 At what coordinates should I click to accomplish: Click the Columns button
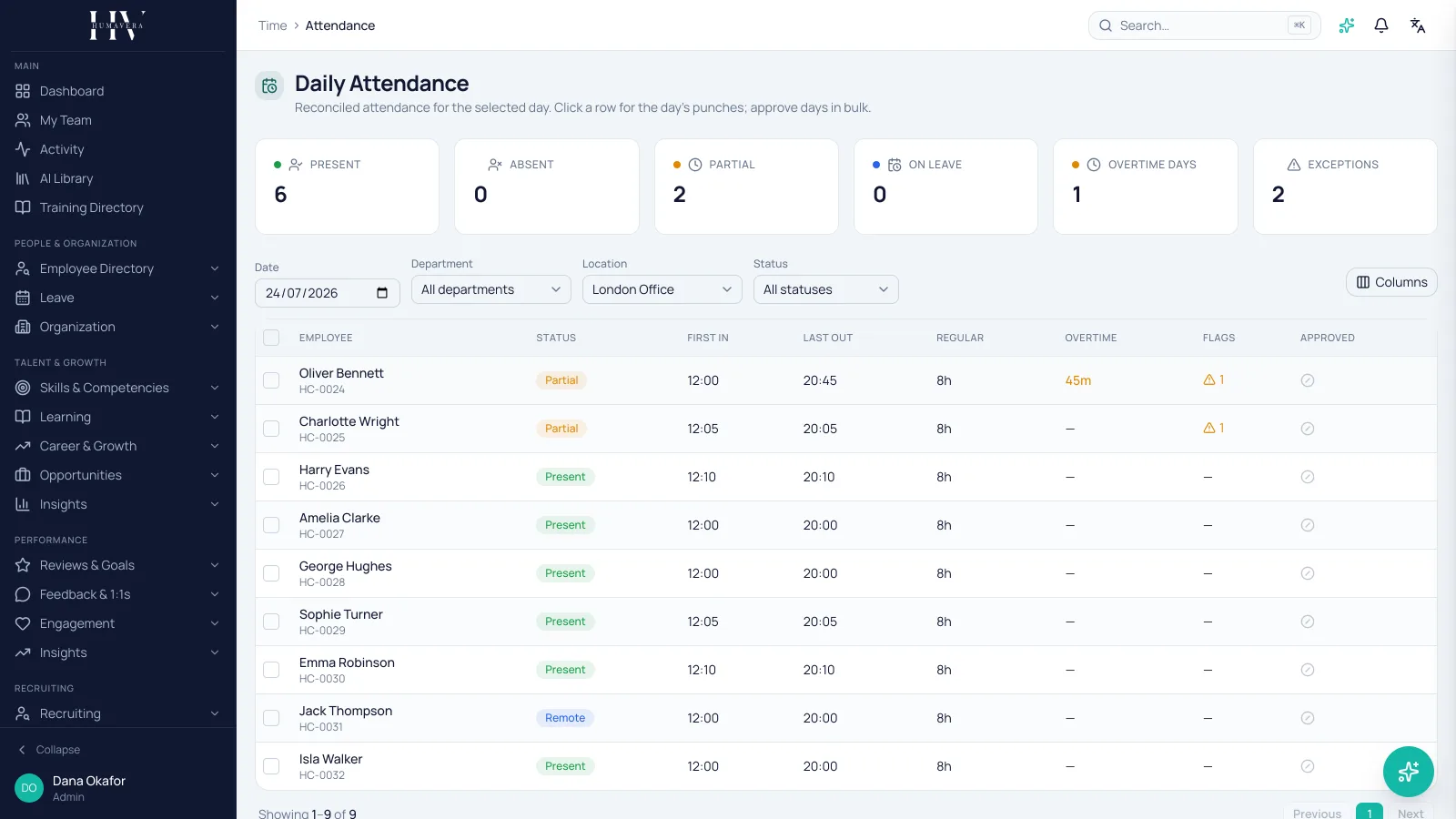click(x=1391, y=282)
